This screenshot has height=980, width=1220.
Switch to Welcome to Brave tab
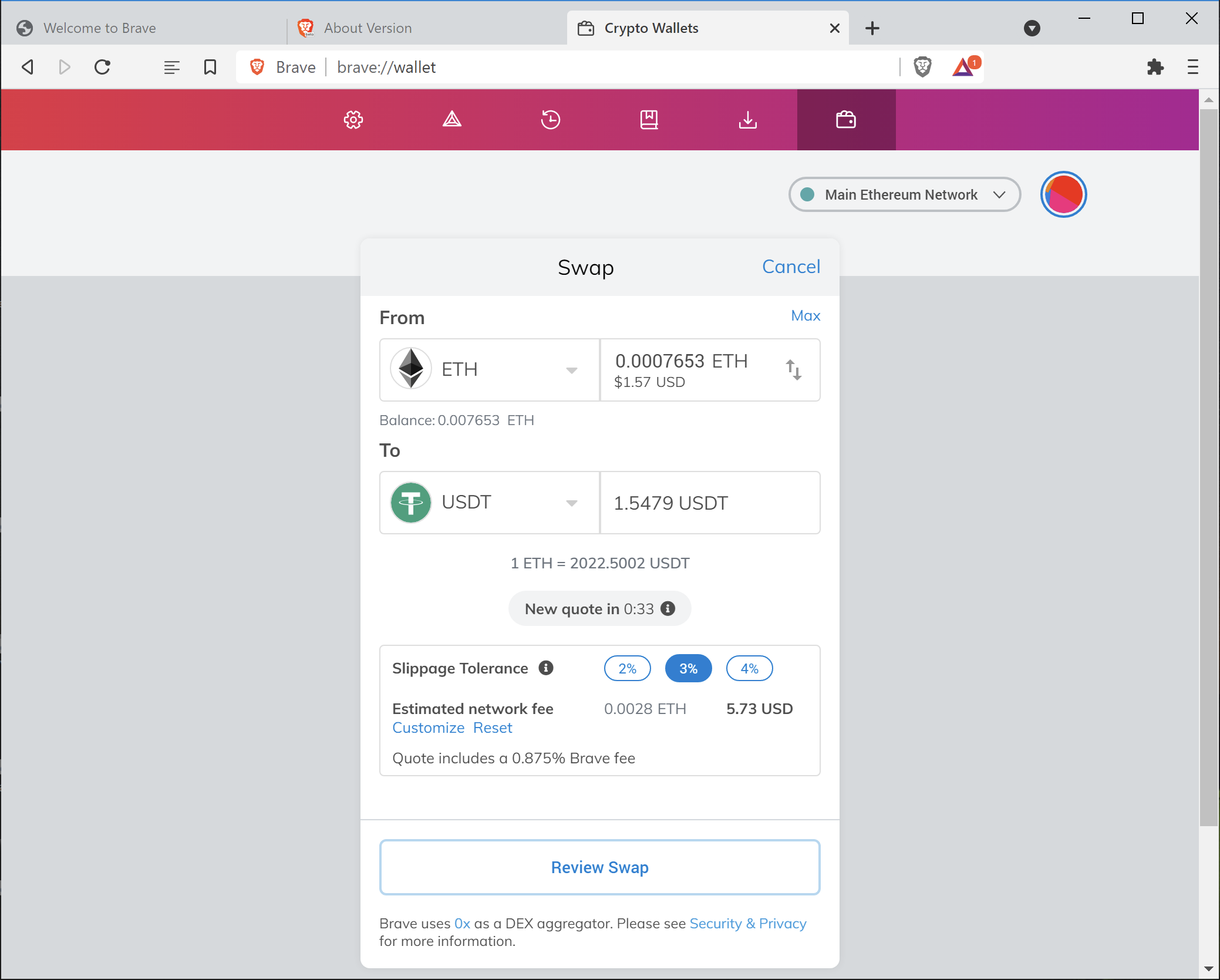(x=144, y=28)
